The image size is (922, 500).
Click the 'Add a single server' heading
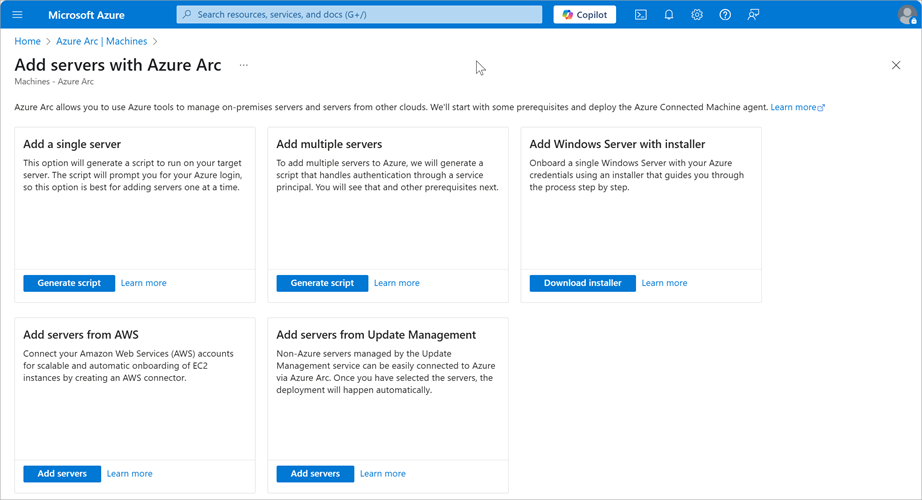72,144
